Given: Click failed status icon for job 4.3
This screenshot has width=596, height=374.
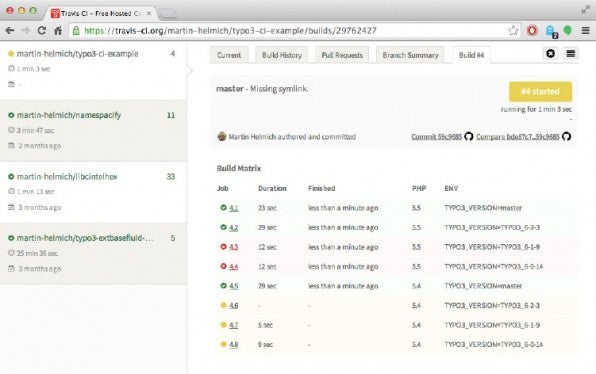Looking at the screenshot, I should 224,247.
